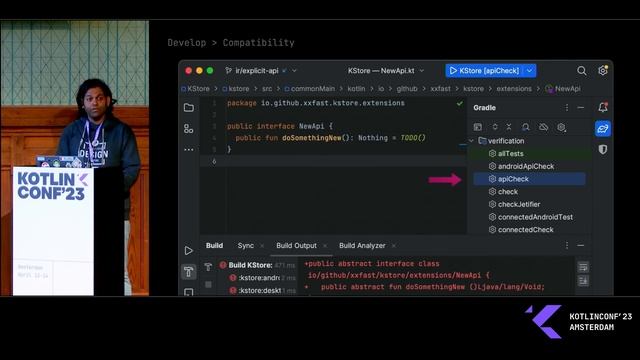640x360 pixels.
Task: Select the Build tab label
Action: tap(214, 245)
